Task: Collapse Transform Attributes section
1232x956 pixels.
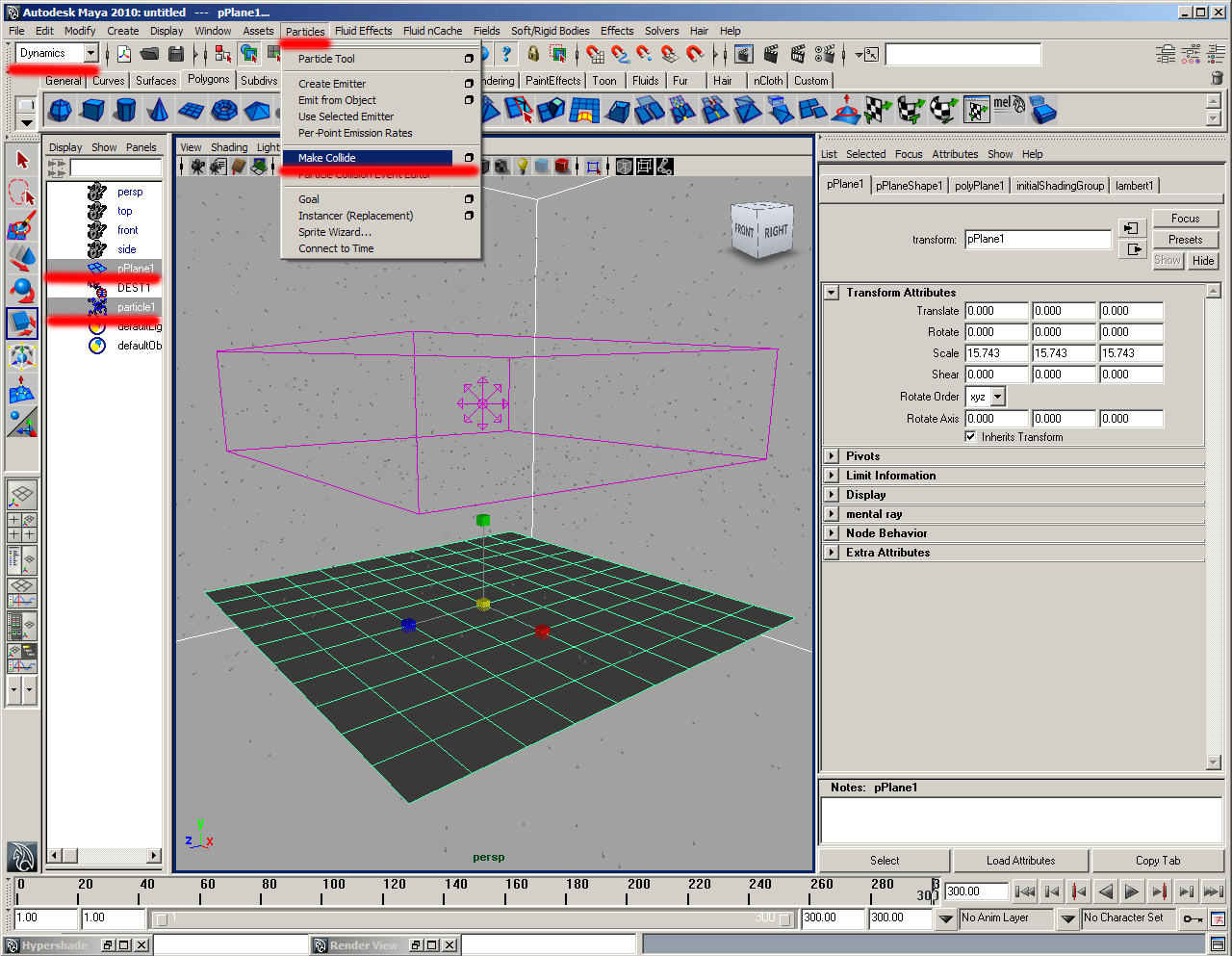Action: pyautogui.click(x=832, y=293)
